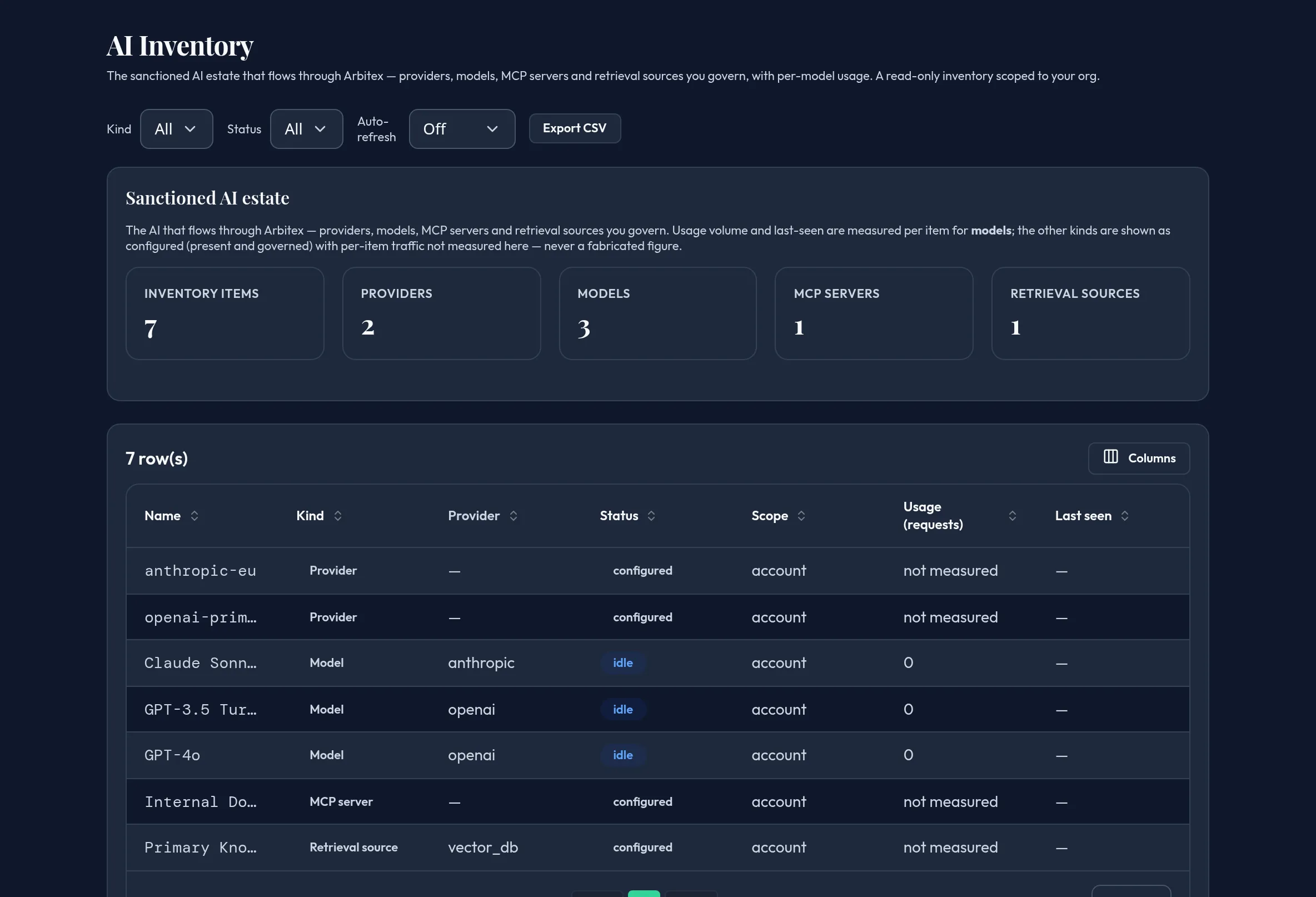This screenshot has width=1316, height=897.
Task: Click the Sanctioned AI estate heading
Action: pos(207,198)
